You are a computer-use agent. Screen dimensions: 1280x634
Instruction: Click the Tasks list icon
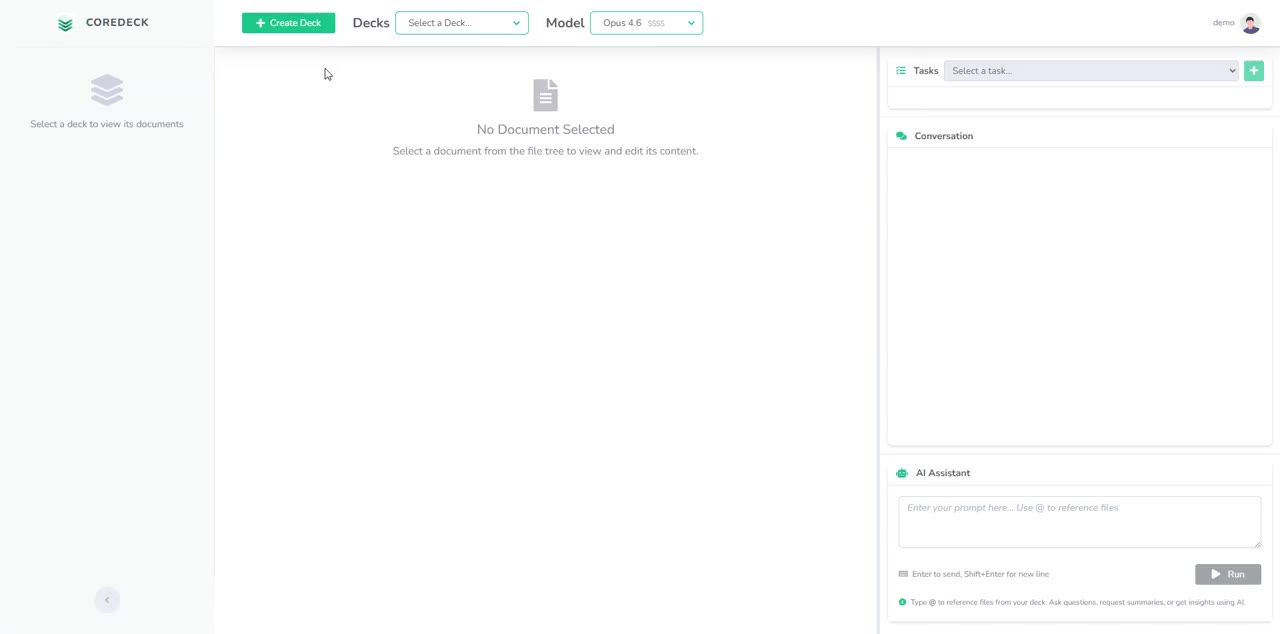(x=901, y=71)
